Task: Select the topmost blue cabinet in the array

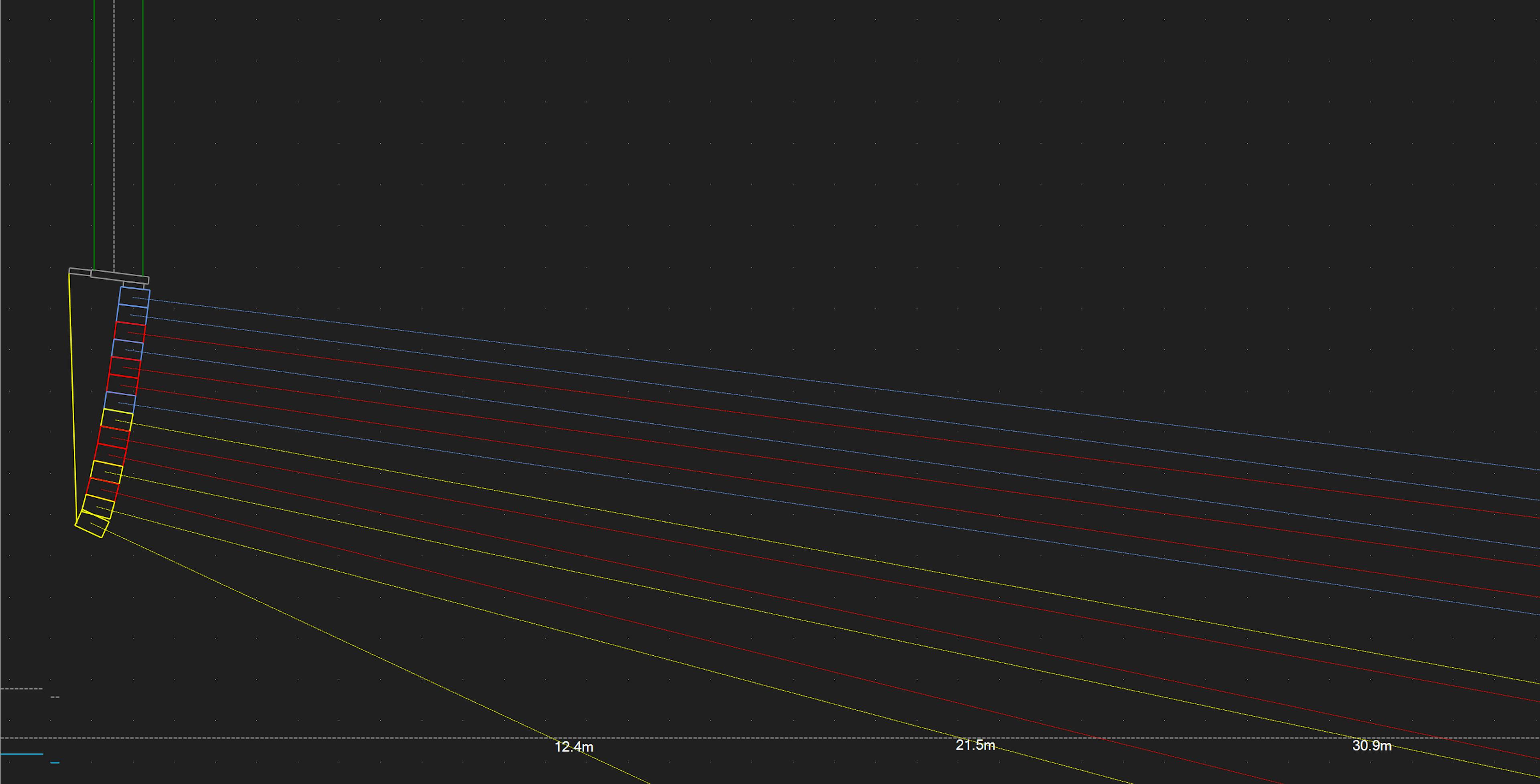Action: [x=134, y=297]
